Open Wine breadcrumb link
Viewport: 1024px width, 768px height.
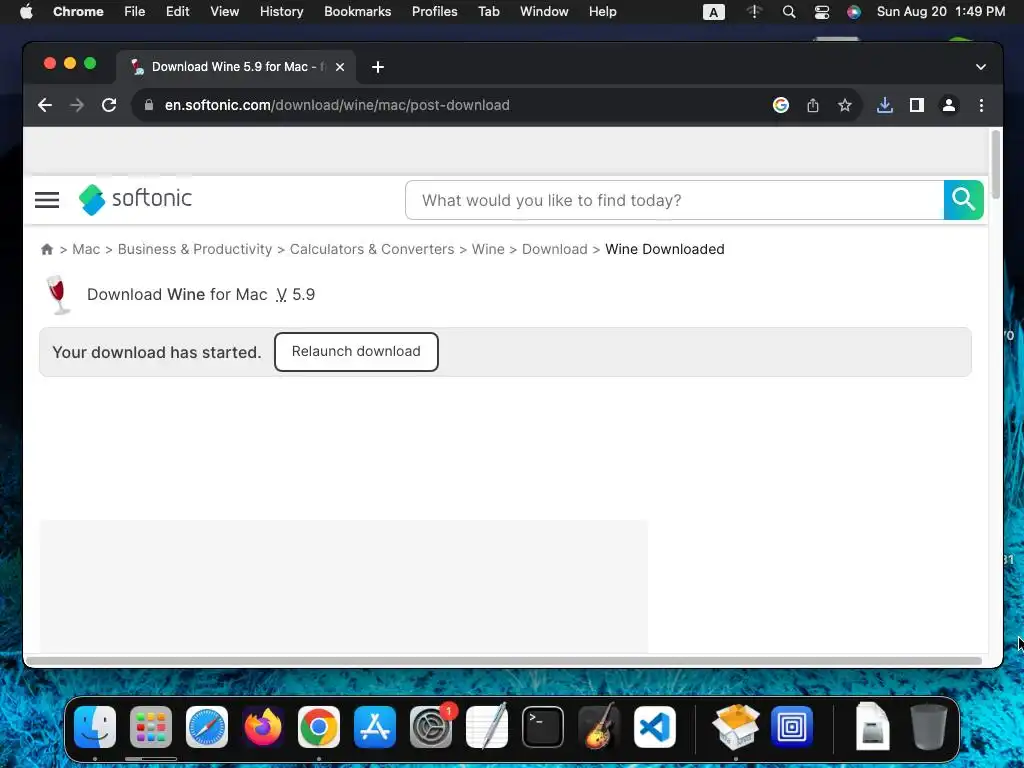point(488,249)
